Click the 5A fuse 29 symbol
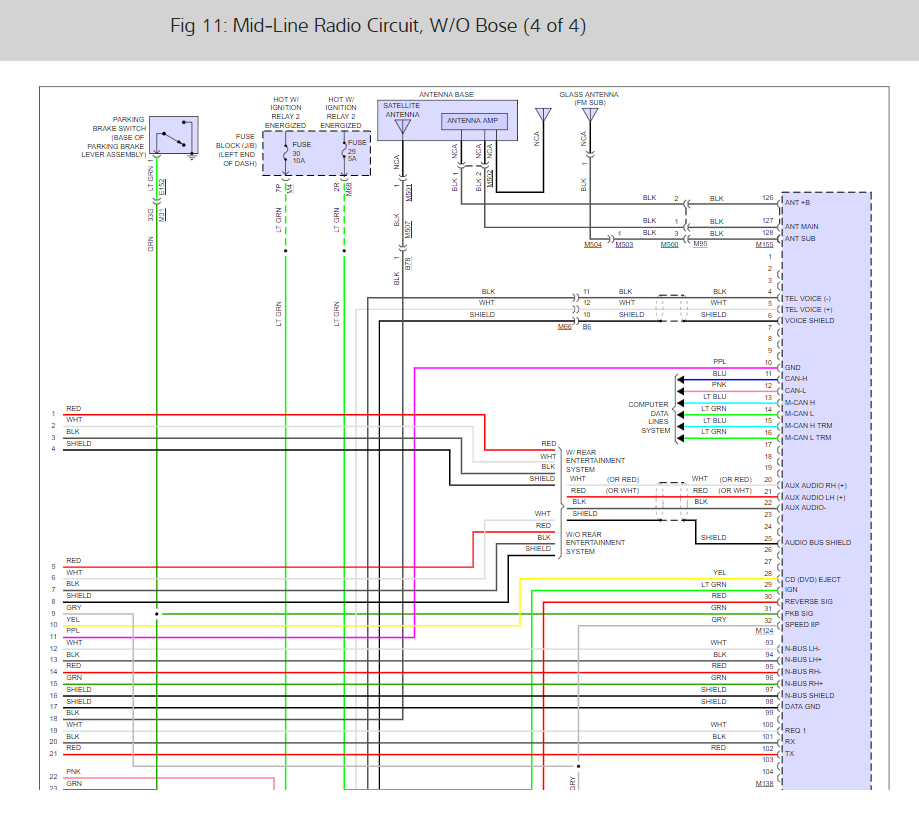Screen dimensions: 919x813 click(344, 152)
